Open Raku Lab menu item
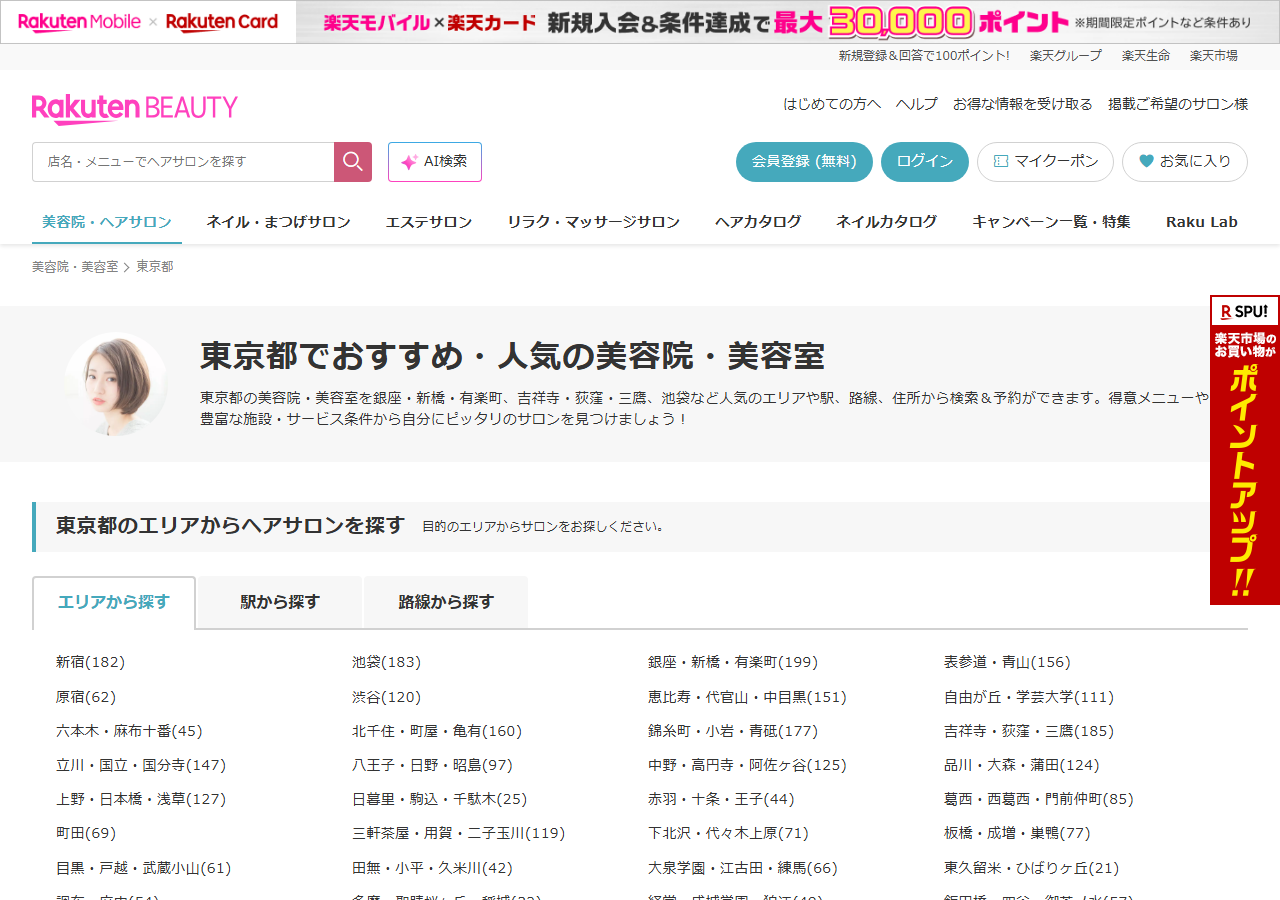The width and height of the screenshot is (1280, 900). 1202,222
